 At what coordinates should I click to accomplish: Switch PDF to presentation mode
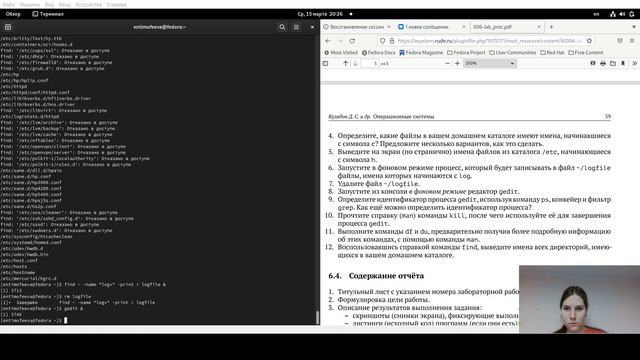point(593,63)
